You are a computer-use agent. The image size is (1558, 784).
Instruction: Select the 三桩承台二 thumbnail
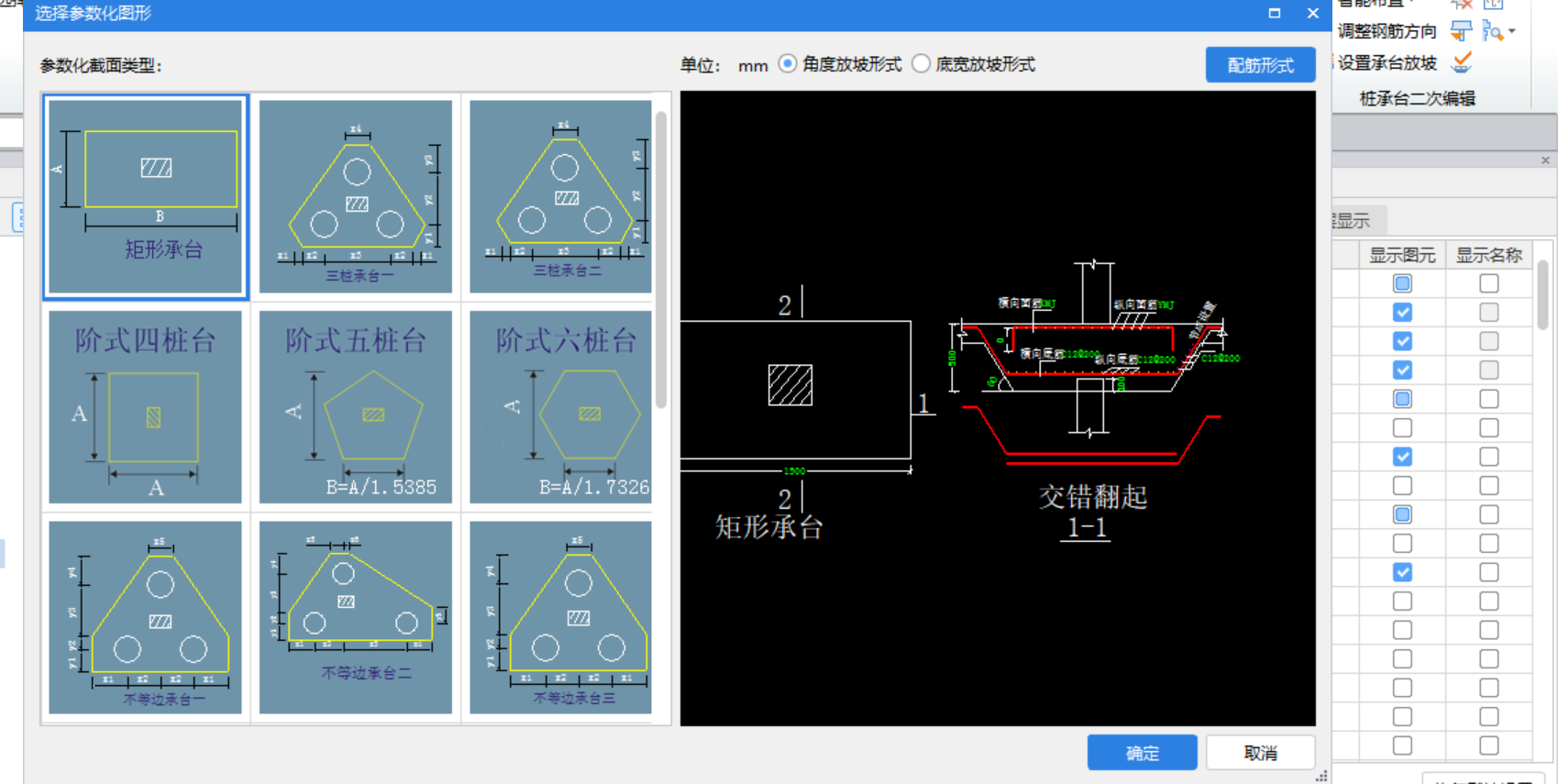pos(561,196)
